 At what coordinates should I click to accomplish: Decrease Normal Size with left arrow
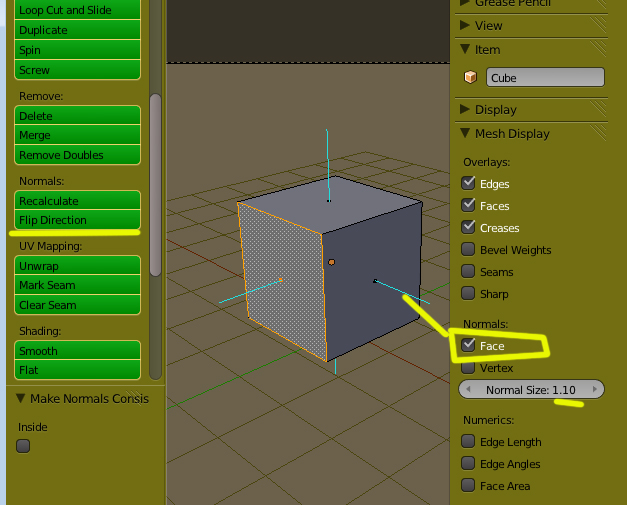[468, 389]
